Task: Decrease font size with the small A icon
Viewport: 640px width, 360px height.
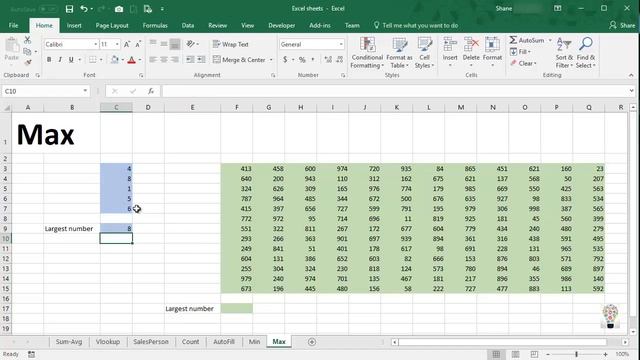Action: click(x=138, y=44)
